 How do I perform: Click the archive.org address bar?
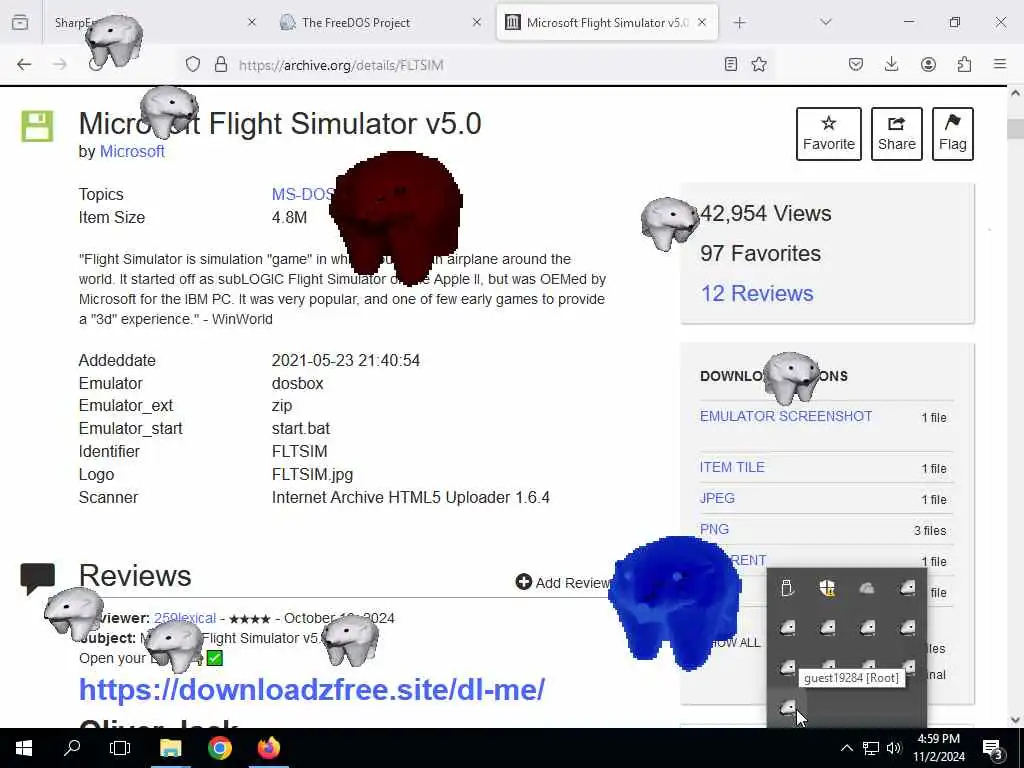click(x=477, y=65)
